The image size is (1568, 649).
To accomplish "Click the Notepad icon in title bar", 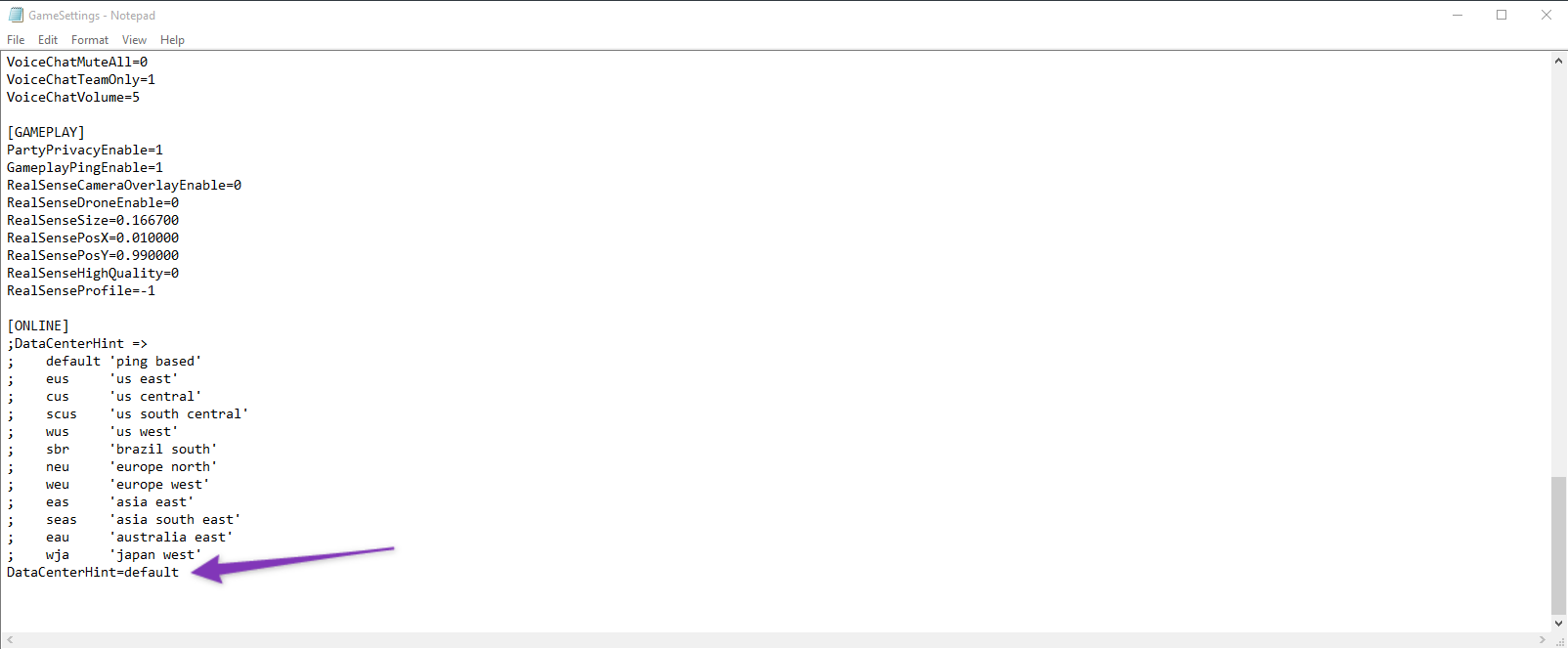I will [x=16, y=15].
